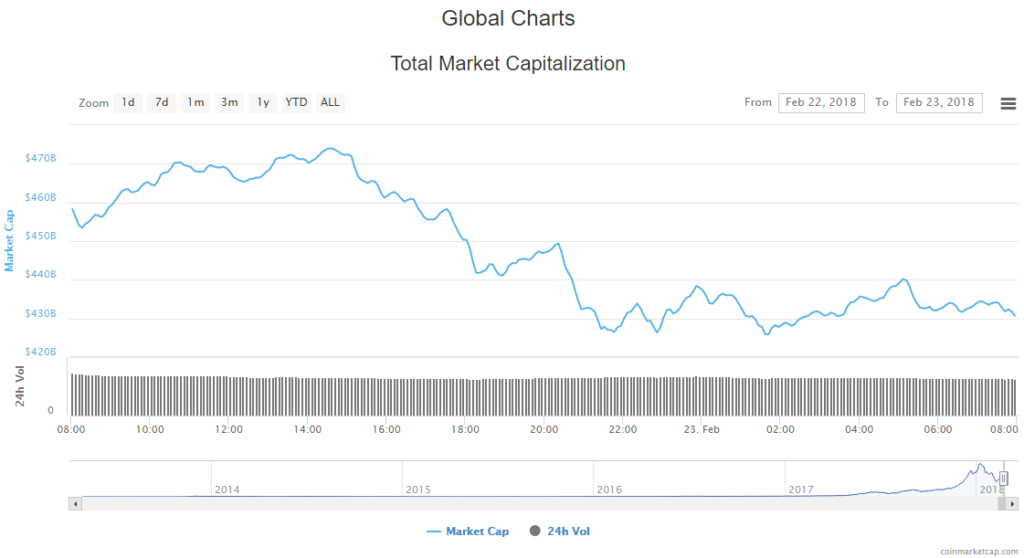Click the navigator range handle near 2018
This screenshot has width=1024, height=558.
pyautogui.click(x=1003, y=479)
